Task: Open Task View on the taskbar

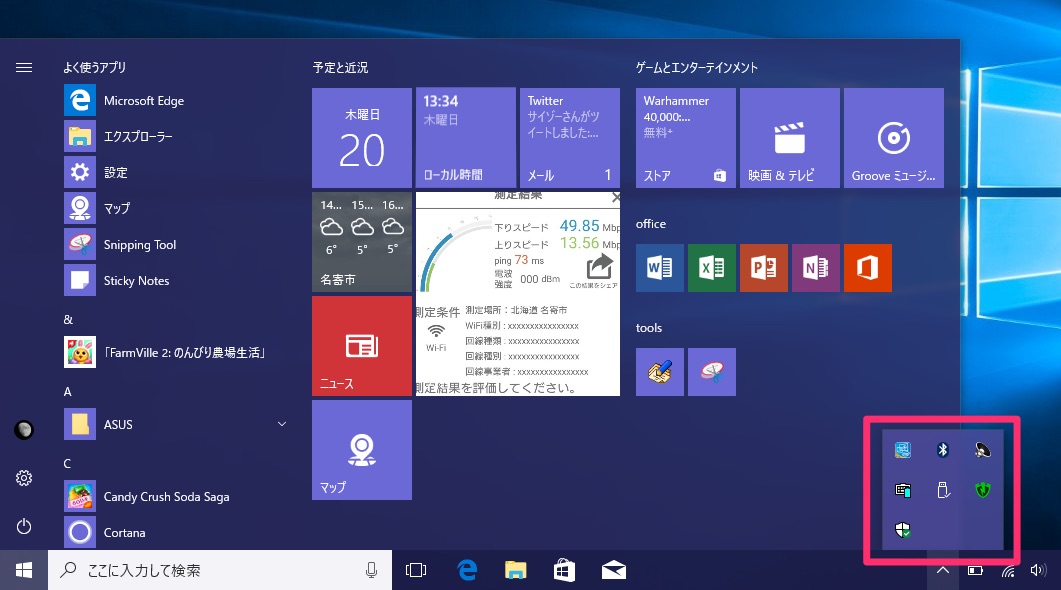Action: (415, 570)
